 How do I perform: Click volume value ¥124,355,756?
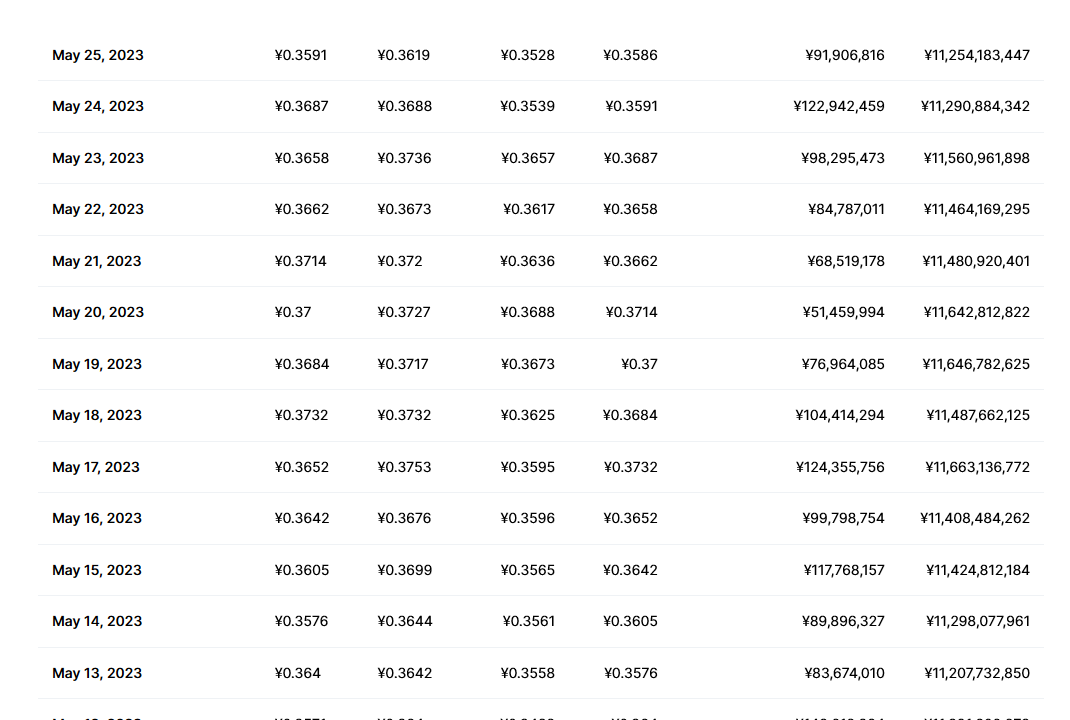pyautogui.click(x=840, y=467)
